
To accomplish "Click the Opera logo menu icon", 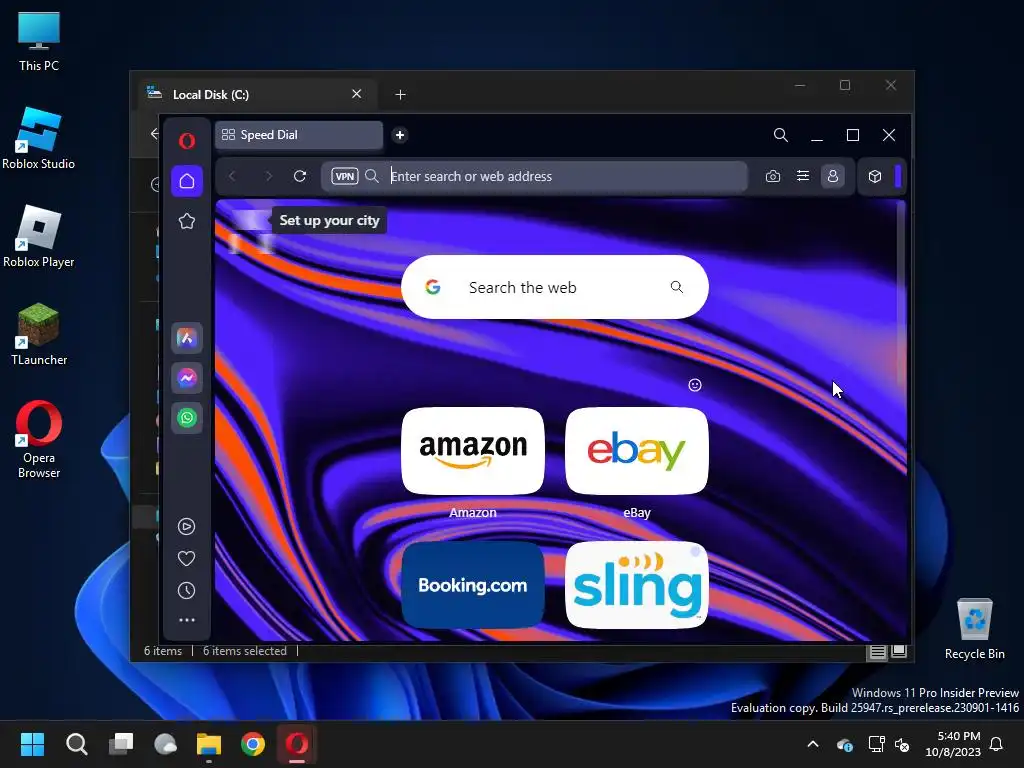I will [187, 140].
